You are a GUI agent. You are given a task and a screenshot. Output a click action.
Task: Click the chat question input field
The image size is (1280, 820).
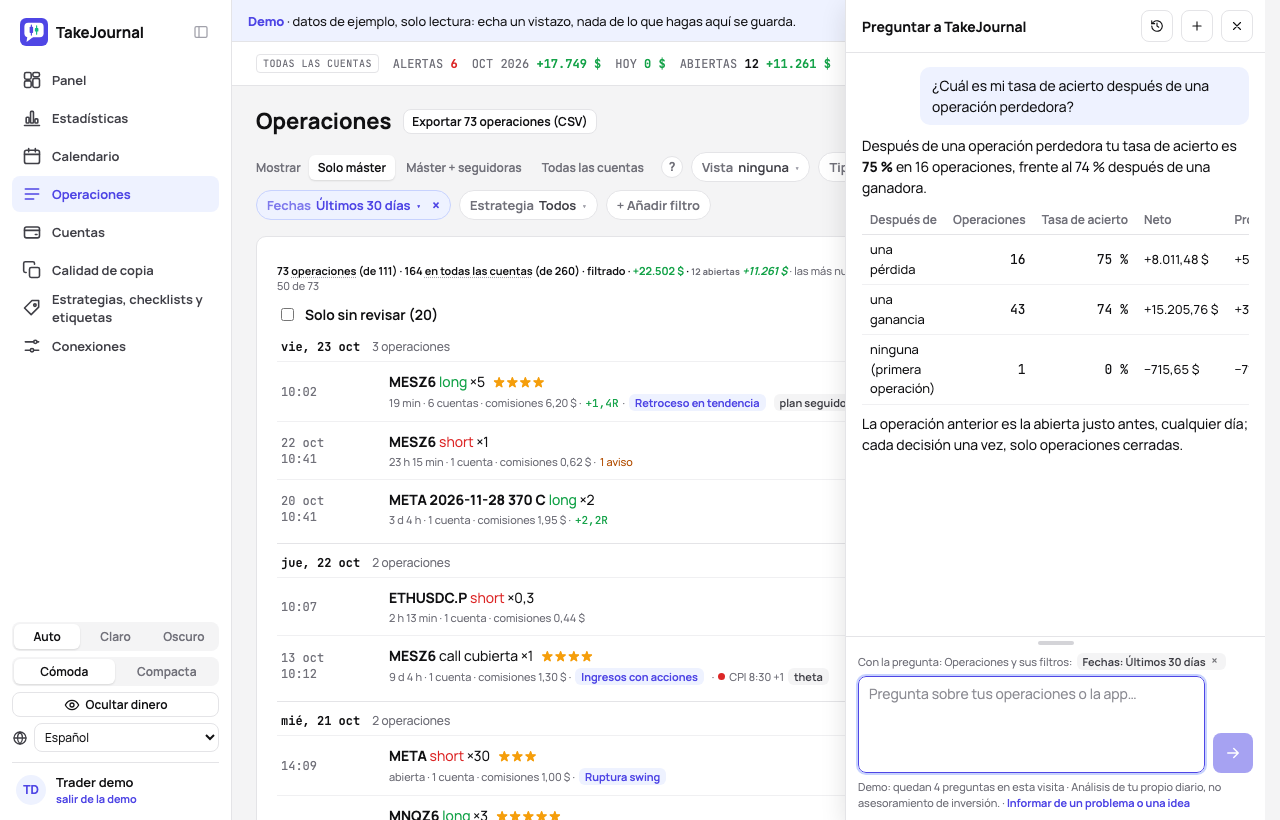[1031, 724]
